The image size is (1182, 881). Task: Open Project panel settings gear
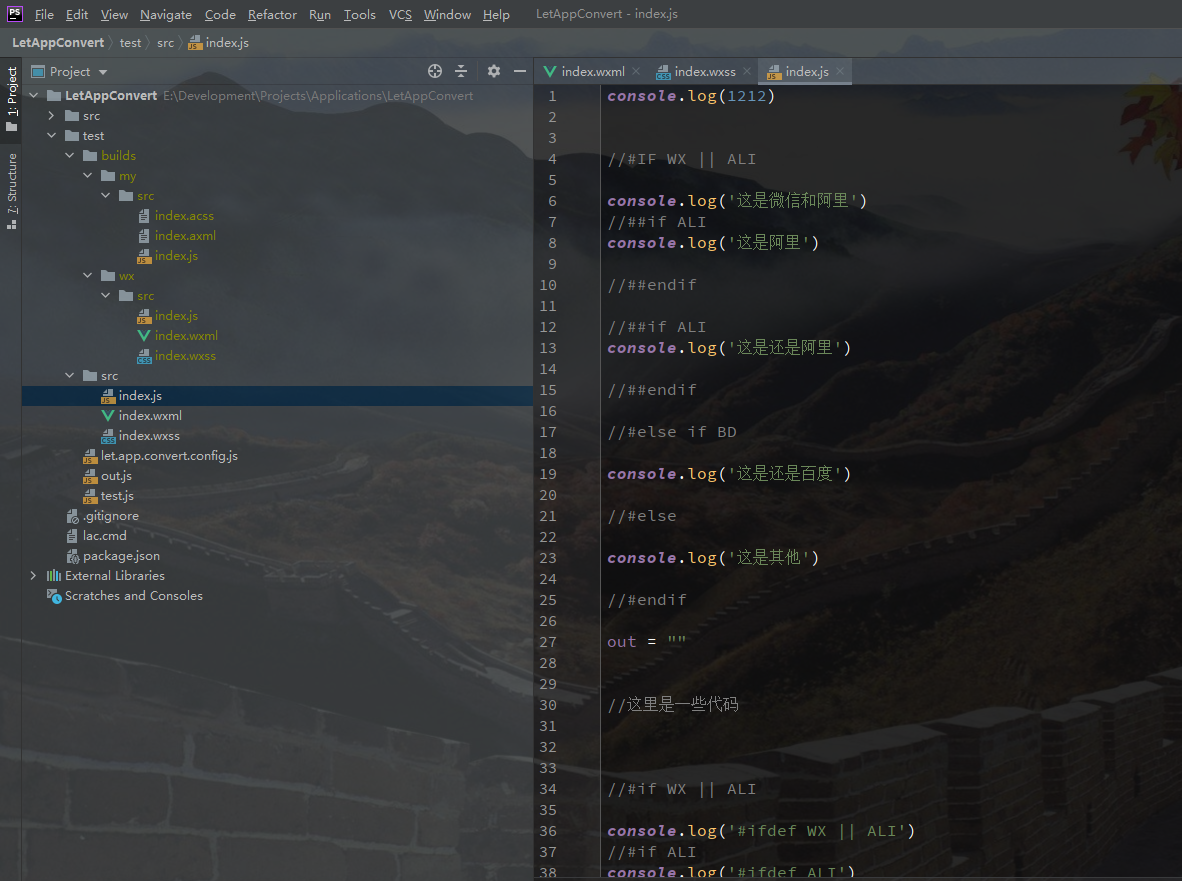pyautogui.click(x=494, y=72)
